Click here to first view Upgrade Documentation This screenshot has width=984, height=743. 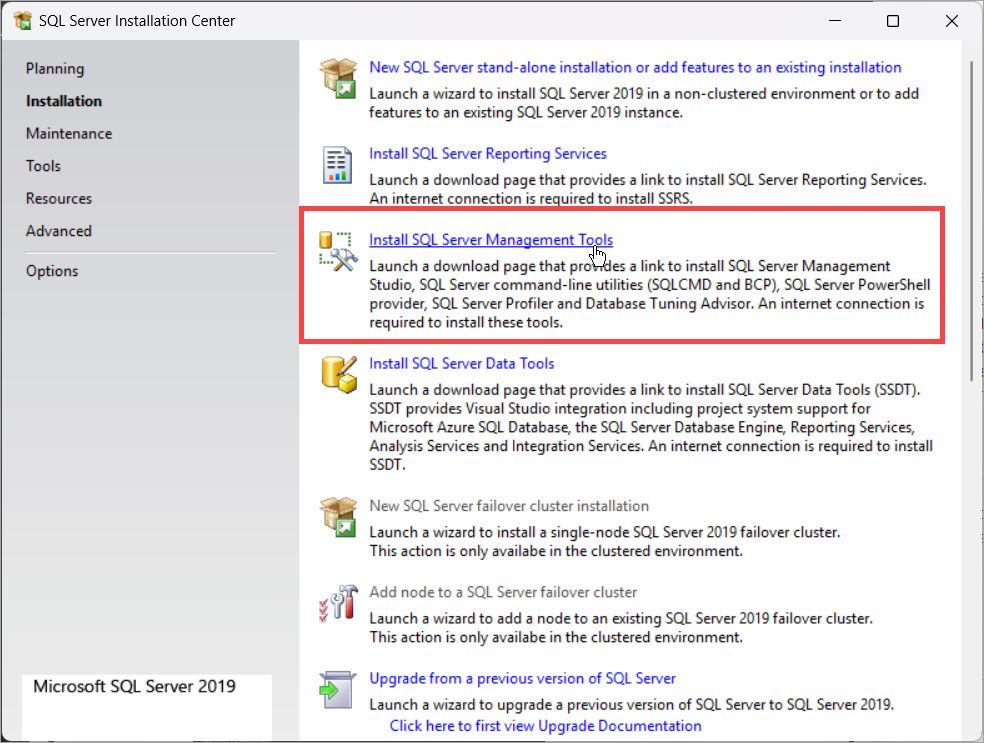(x=545, y=726)
